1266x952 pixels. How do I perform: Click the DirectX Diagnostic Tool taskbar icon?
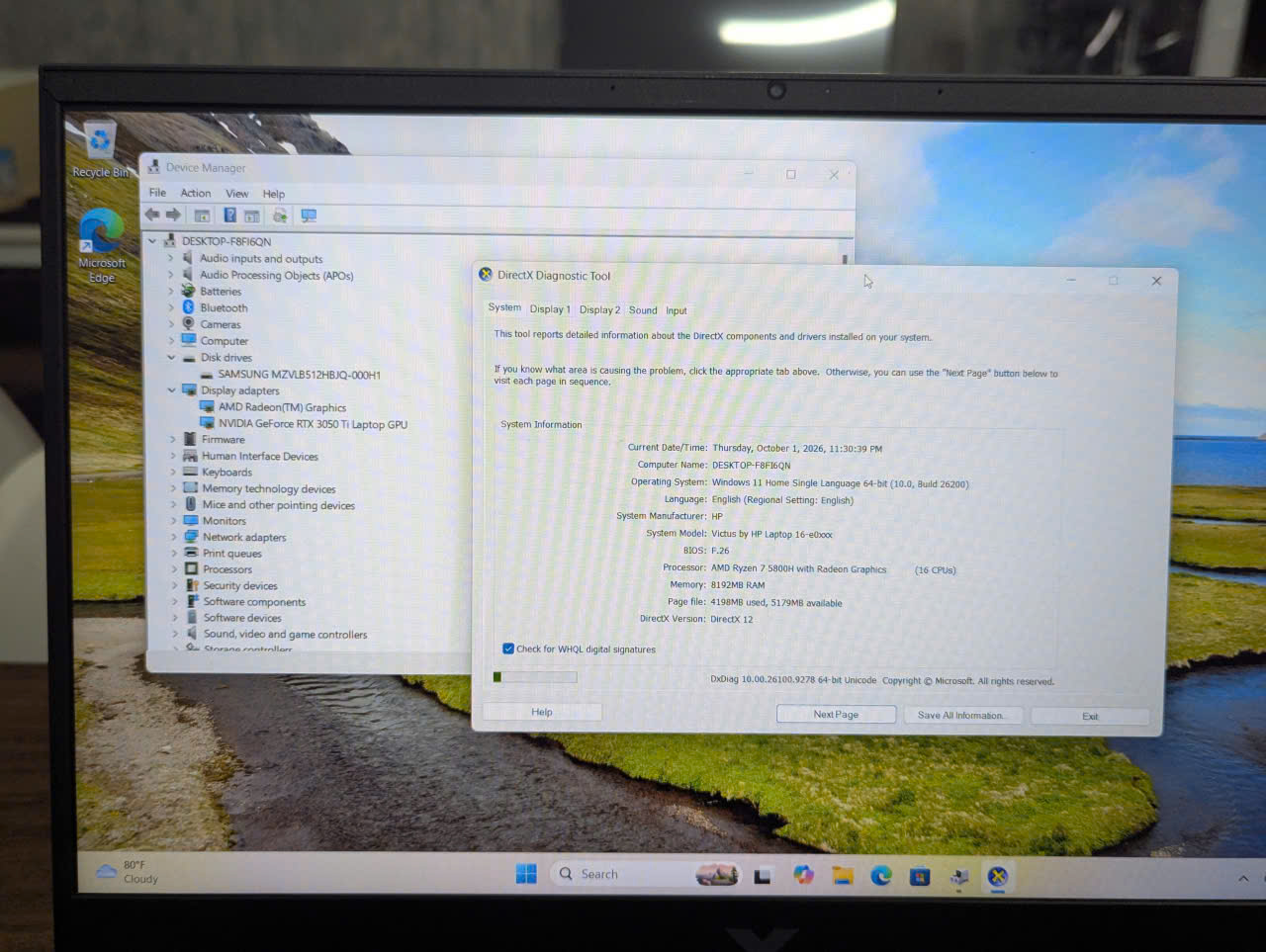coord(997,877)
